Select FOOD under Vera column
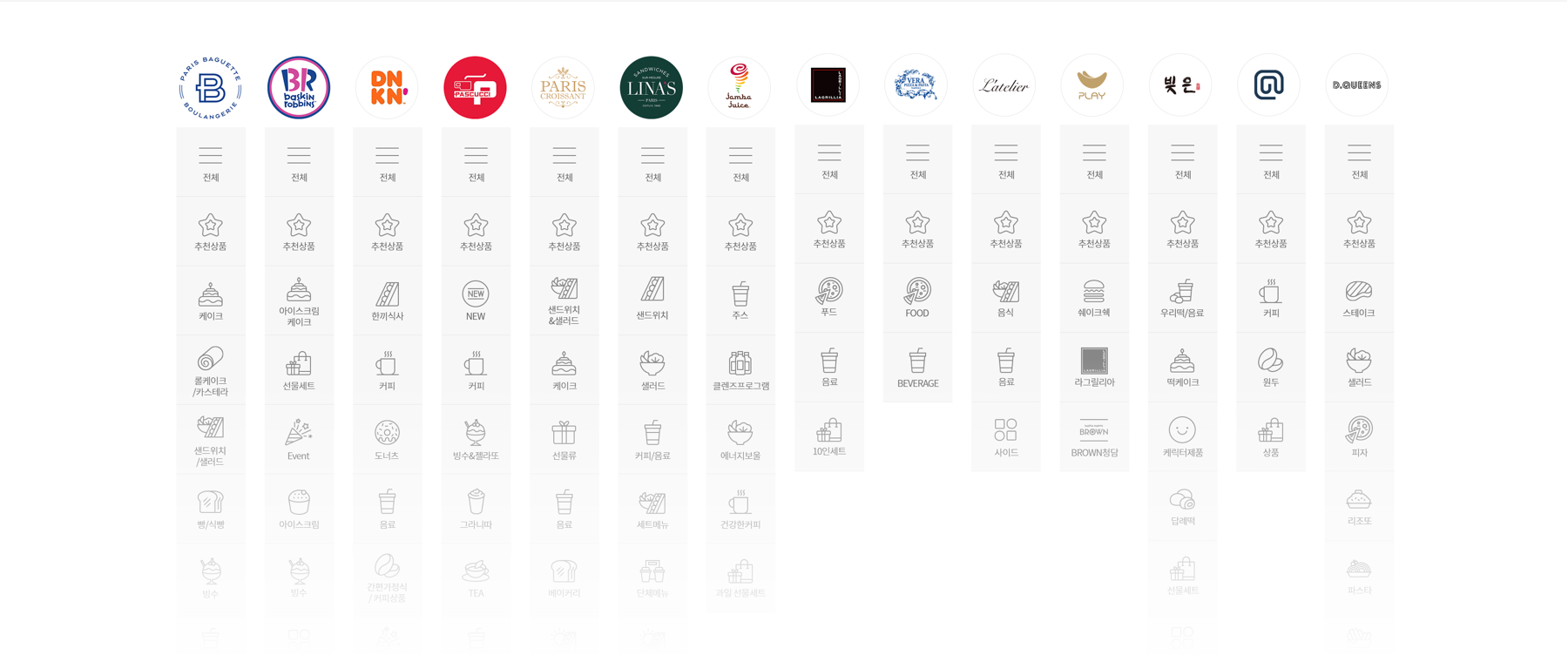Screen dimensions: 1568x655 pyautogui.click(x=917, y=298)
